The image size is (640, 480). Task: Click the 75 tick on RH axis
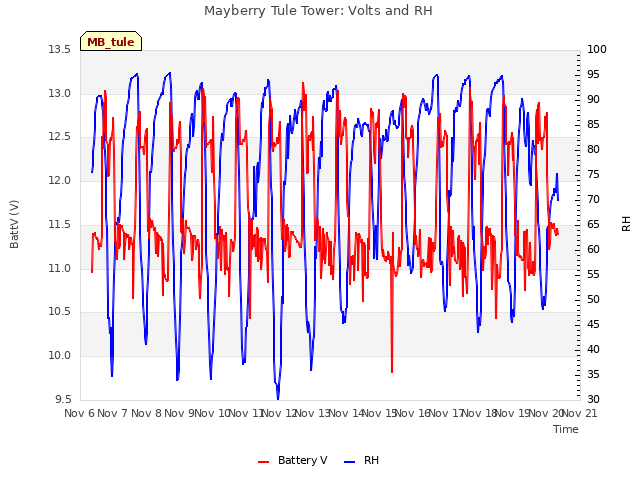click(x=593, y=175)
